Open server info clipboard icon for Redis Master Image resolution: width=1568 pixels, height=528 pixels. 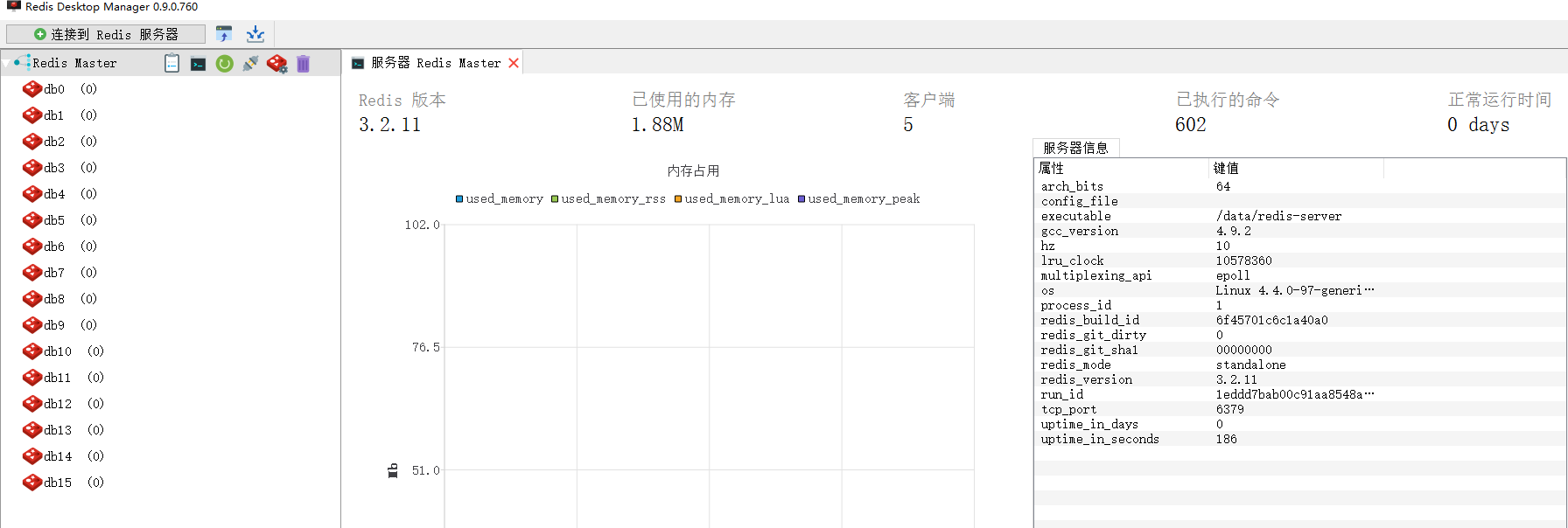point(172,64)
